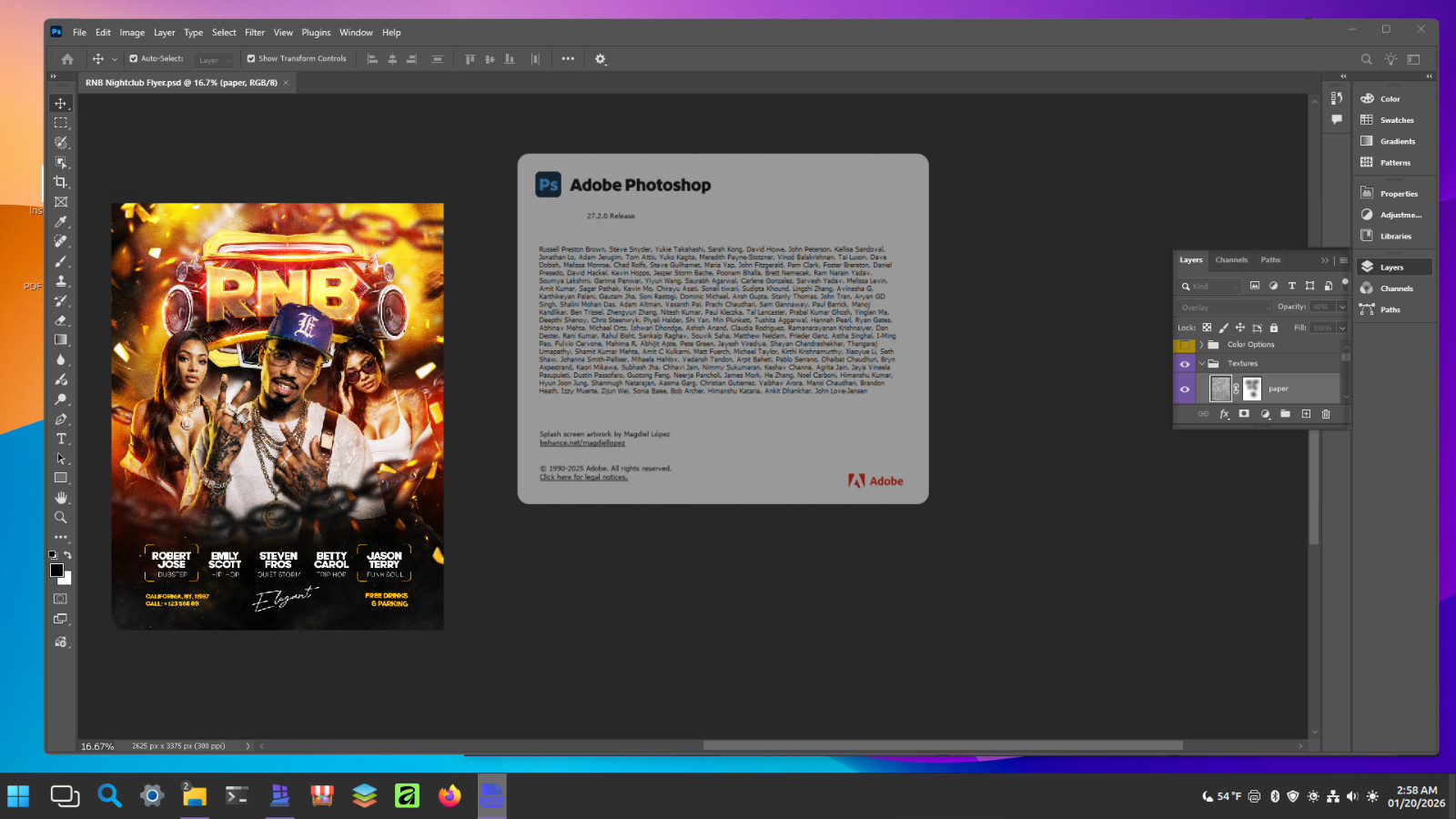Screen dimensions: 1456x819
Task: Choose the Rectangular Marquee tool
Action: point(61,123)
